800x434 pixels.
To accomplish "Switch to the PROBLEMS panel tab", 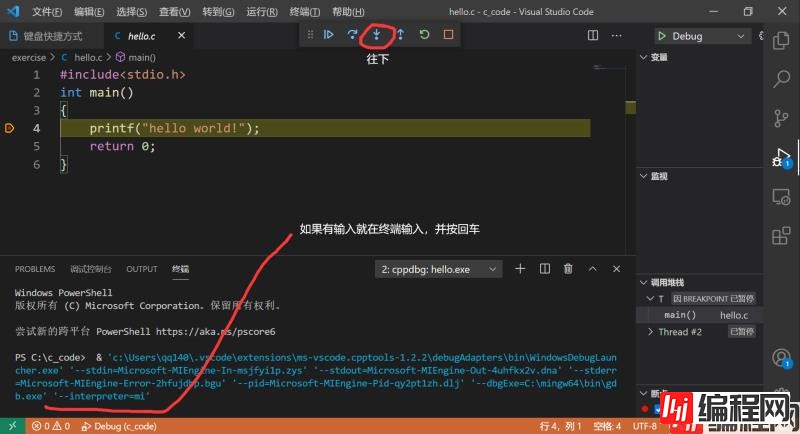I will coord(35,269).
